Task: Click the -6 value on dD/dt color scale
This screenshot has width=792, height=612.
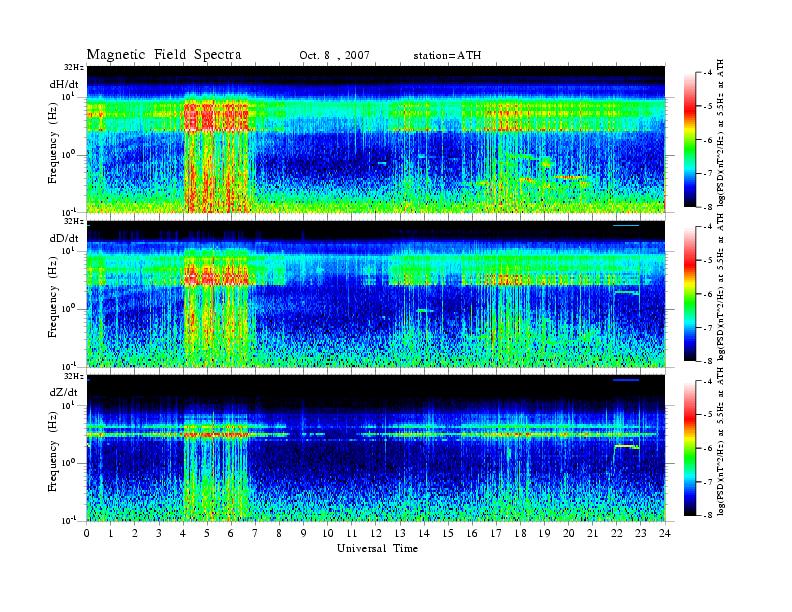Action: click(x=709, y=294)
